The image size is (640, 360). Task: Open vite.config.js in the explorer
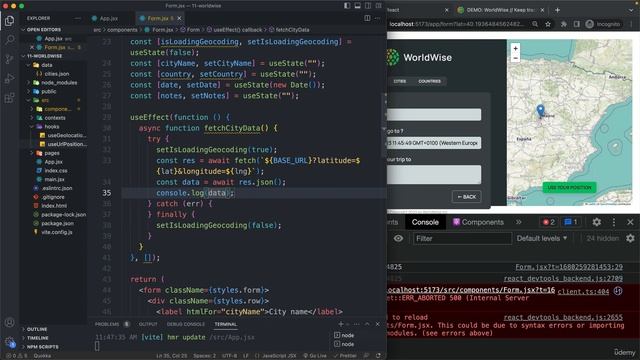point(57,232)
